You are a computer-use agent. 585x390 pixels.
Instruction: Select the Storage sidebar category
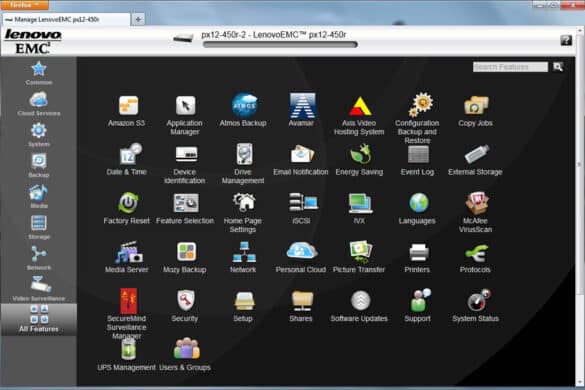click(39, 228)
